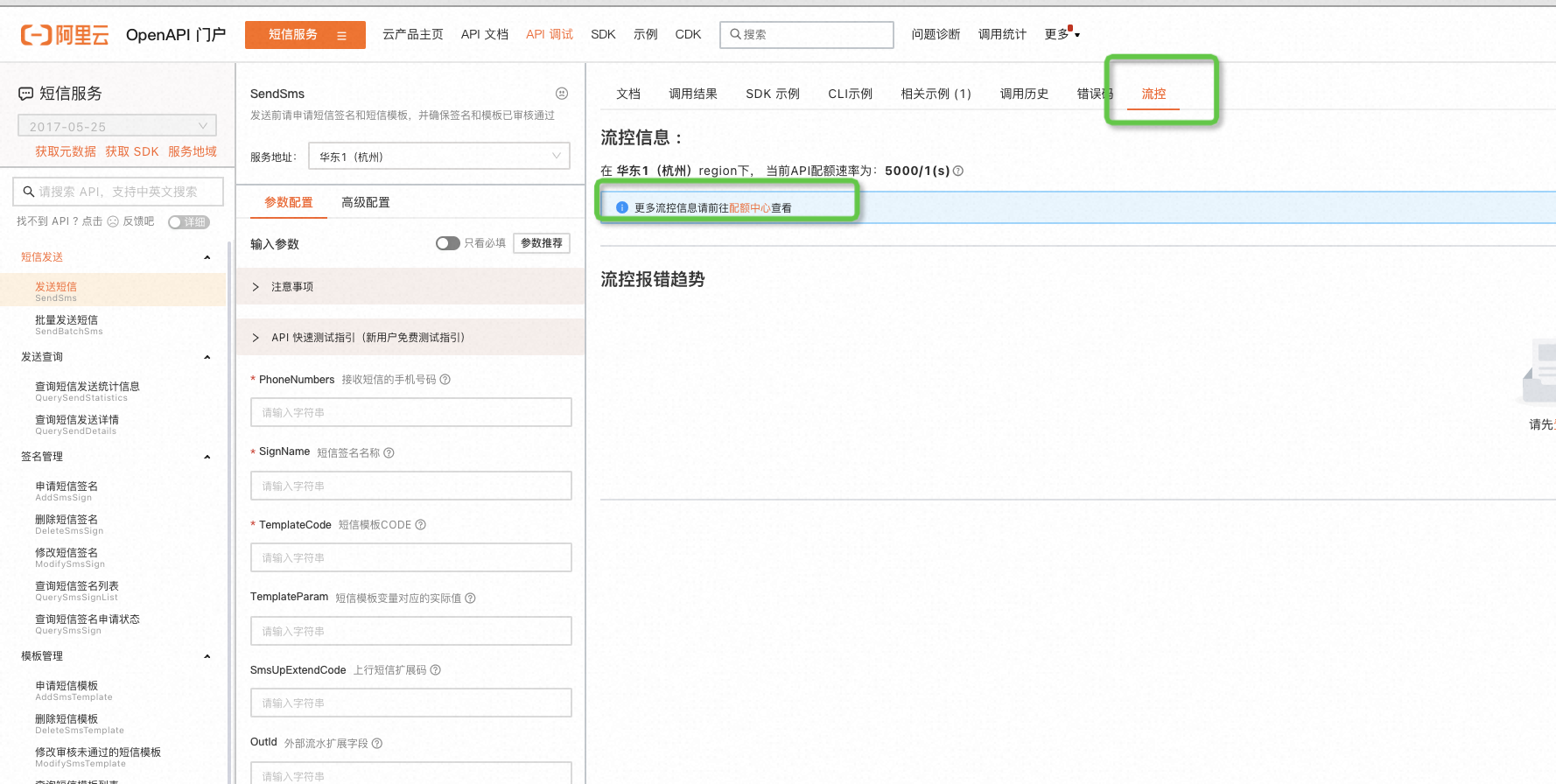The height and width of the screenshot is (784, 1556).
Task: Open 示例 in the top navigation
Action: (646, 34)
